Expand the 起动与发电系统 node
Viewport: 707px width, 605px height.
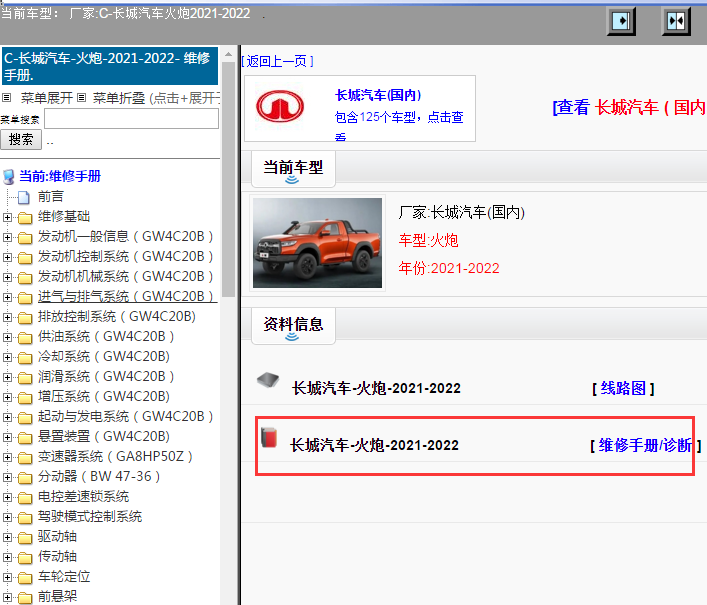click(7, 417)
